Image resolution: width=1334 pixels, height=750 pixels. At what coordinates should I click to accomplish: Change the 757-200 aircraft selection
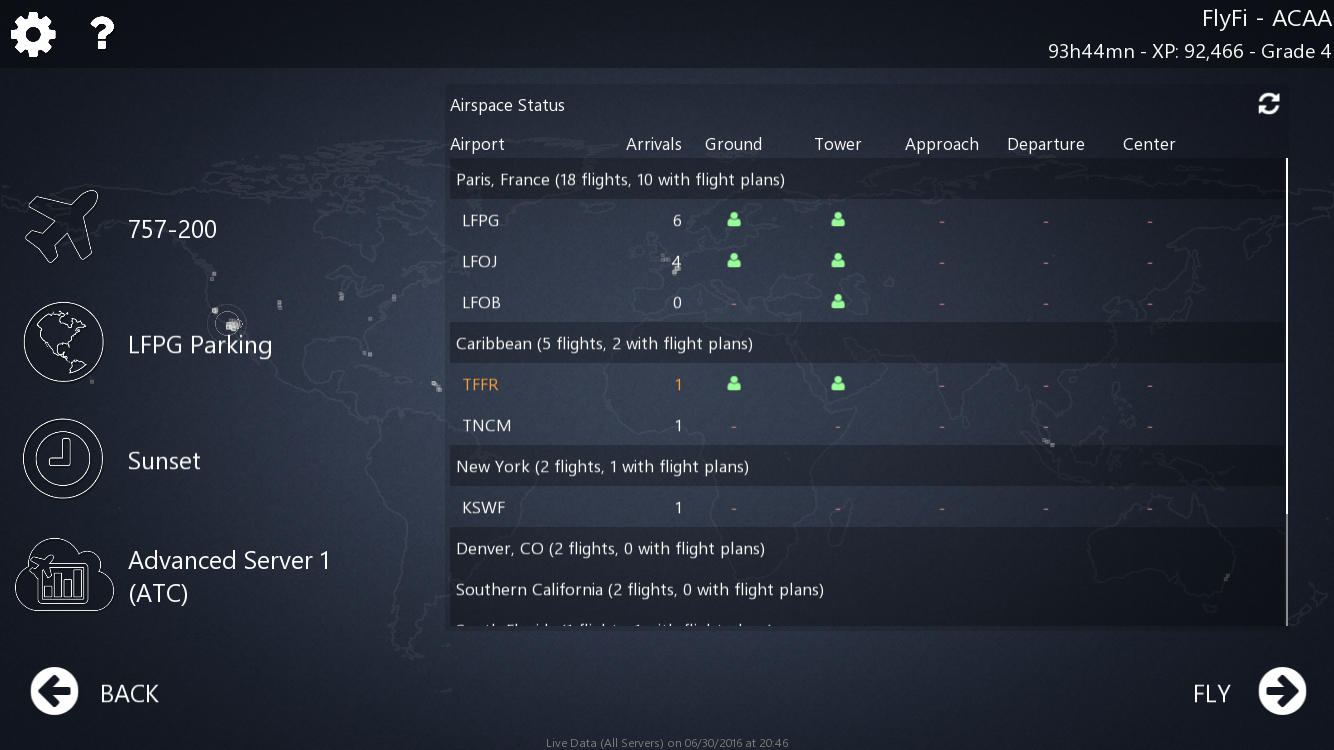click(172, 229)
